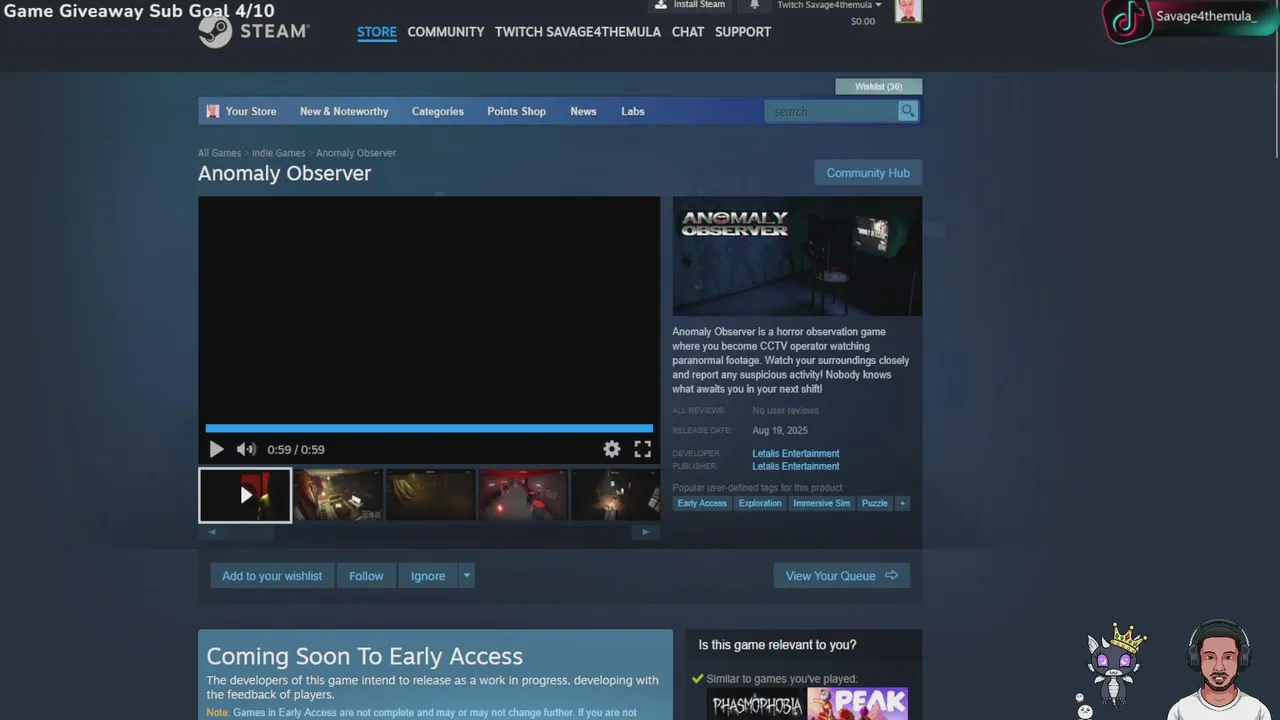
Task: Select the third screenshot thumbnail
Action: click(x=431, y=495)
